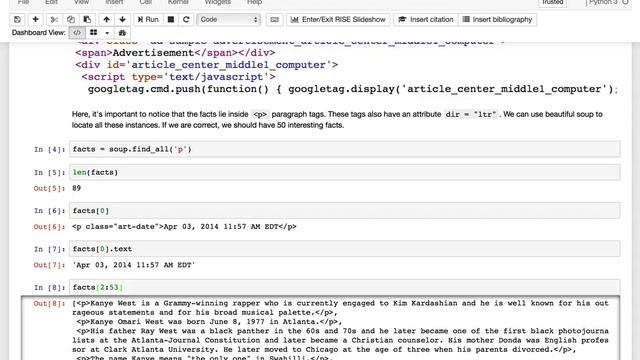Edit cell In [8] facts[2:53]
Screen dimensions: 640x360
point(344,287)
